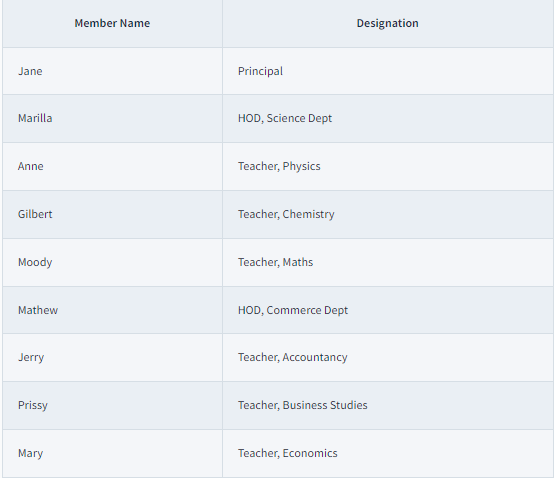Click the Jerry name cell

tap(112, 358)
